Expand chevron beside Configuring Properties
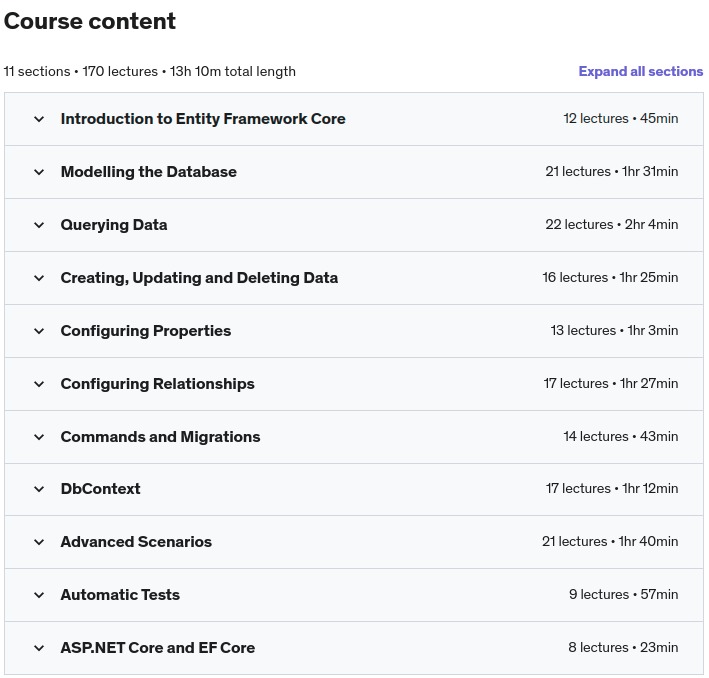Image resolution: width=709 pixels, height=678 pixels. (x=39, y=331)
